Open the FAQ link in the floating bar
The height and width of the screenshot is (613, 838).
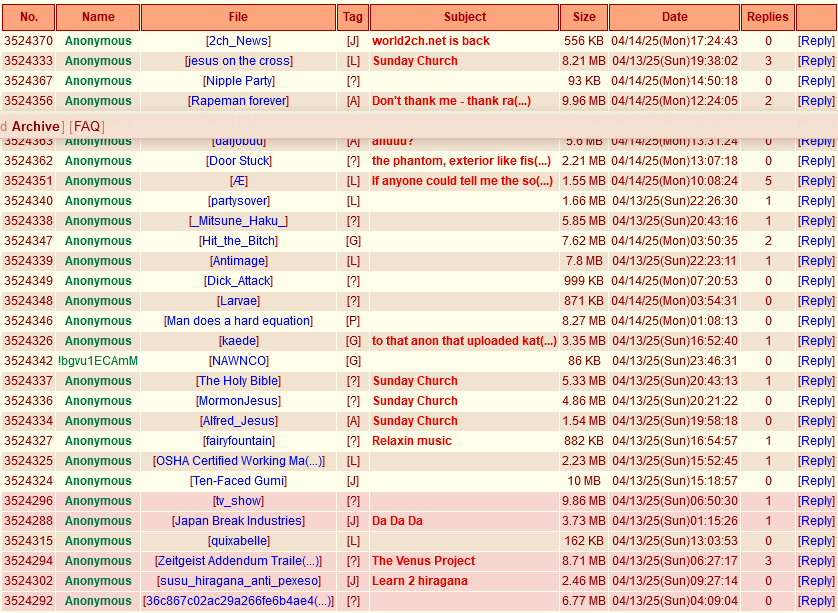tap(87, 127)
